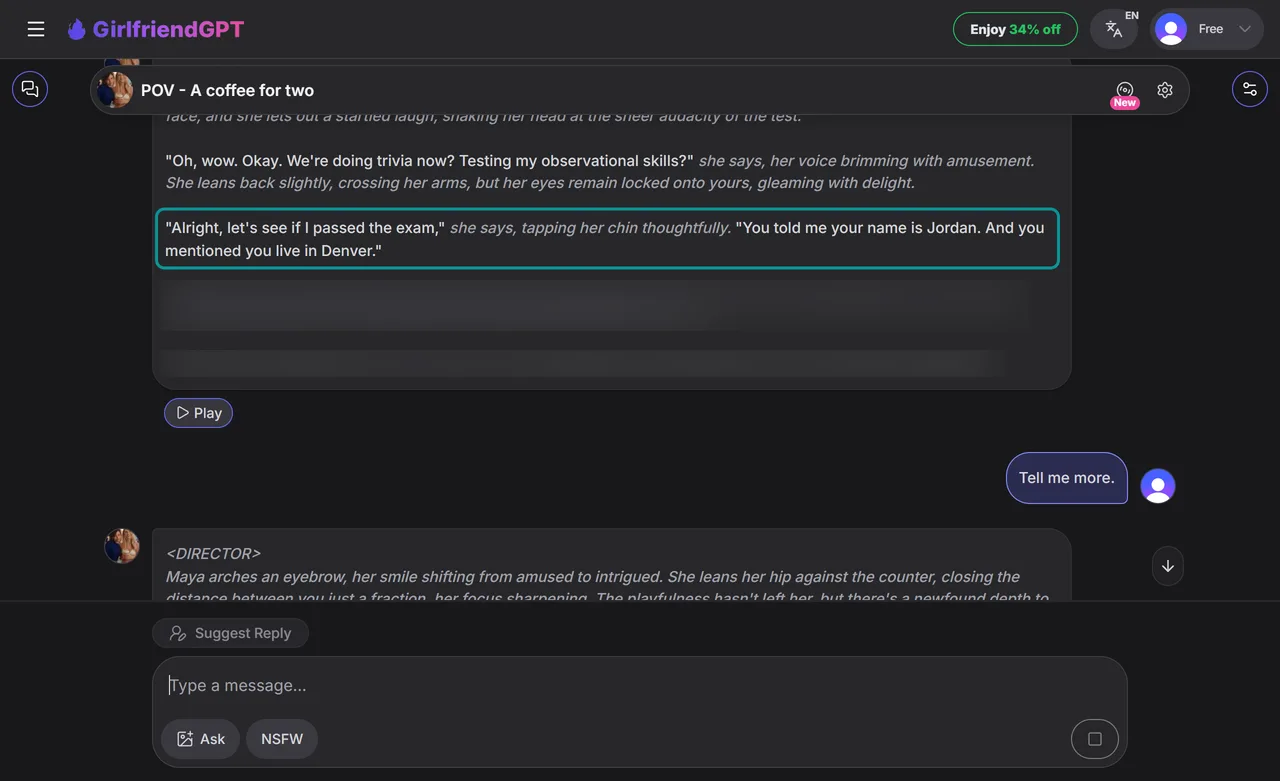
Task: Open the language translation selector
Action: tap(1114, 29)
